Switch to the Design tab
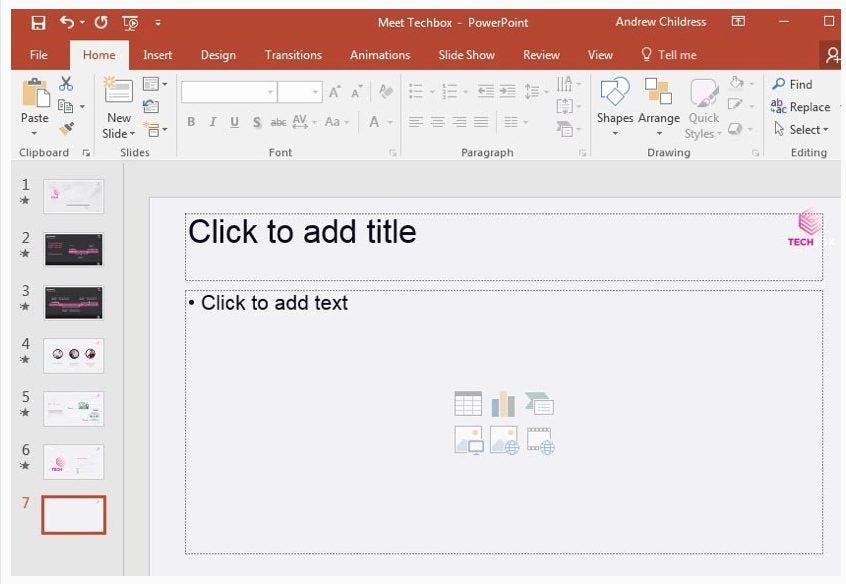The height and width of the screenshot is (584, 846). coord(218,55)
